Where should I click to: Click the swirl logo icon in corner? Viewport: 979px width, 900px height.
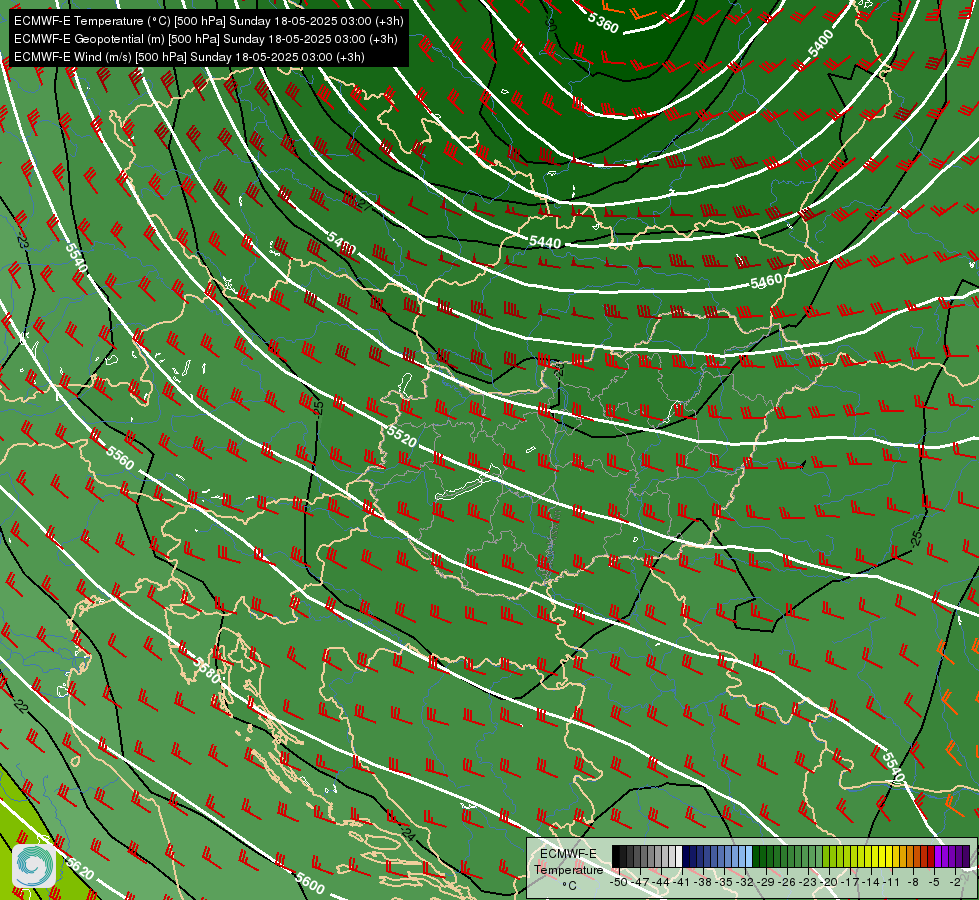tap(34, 865)
